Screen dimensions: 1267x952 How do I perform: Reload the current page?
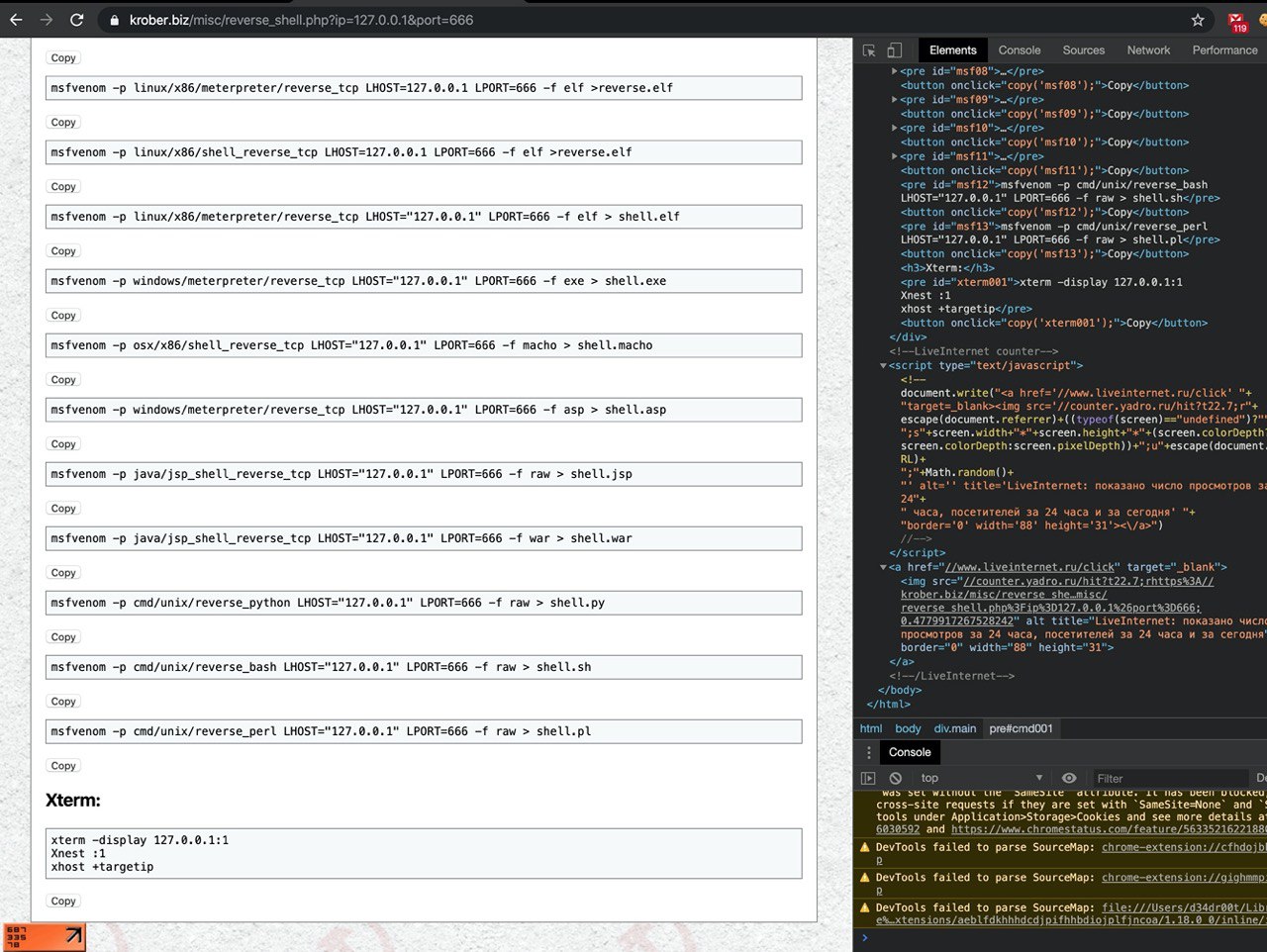tap(77, 20)
